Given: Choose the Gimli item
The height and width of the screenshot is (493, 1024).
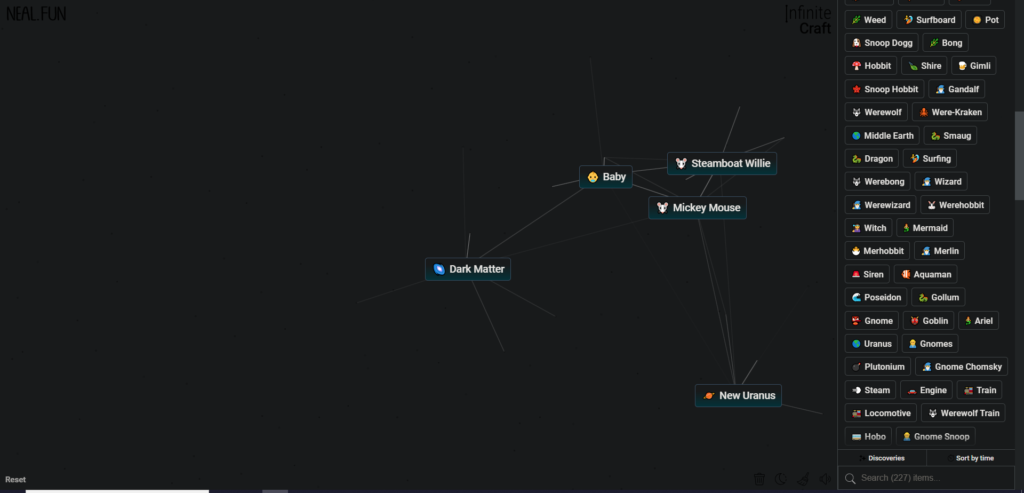Looking at the screenshot, I should coord(973,66).
